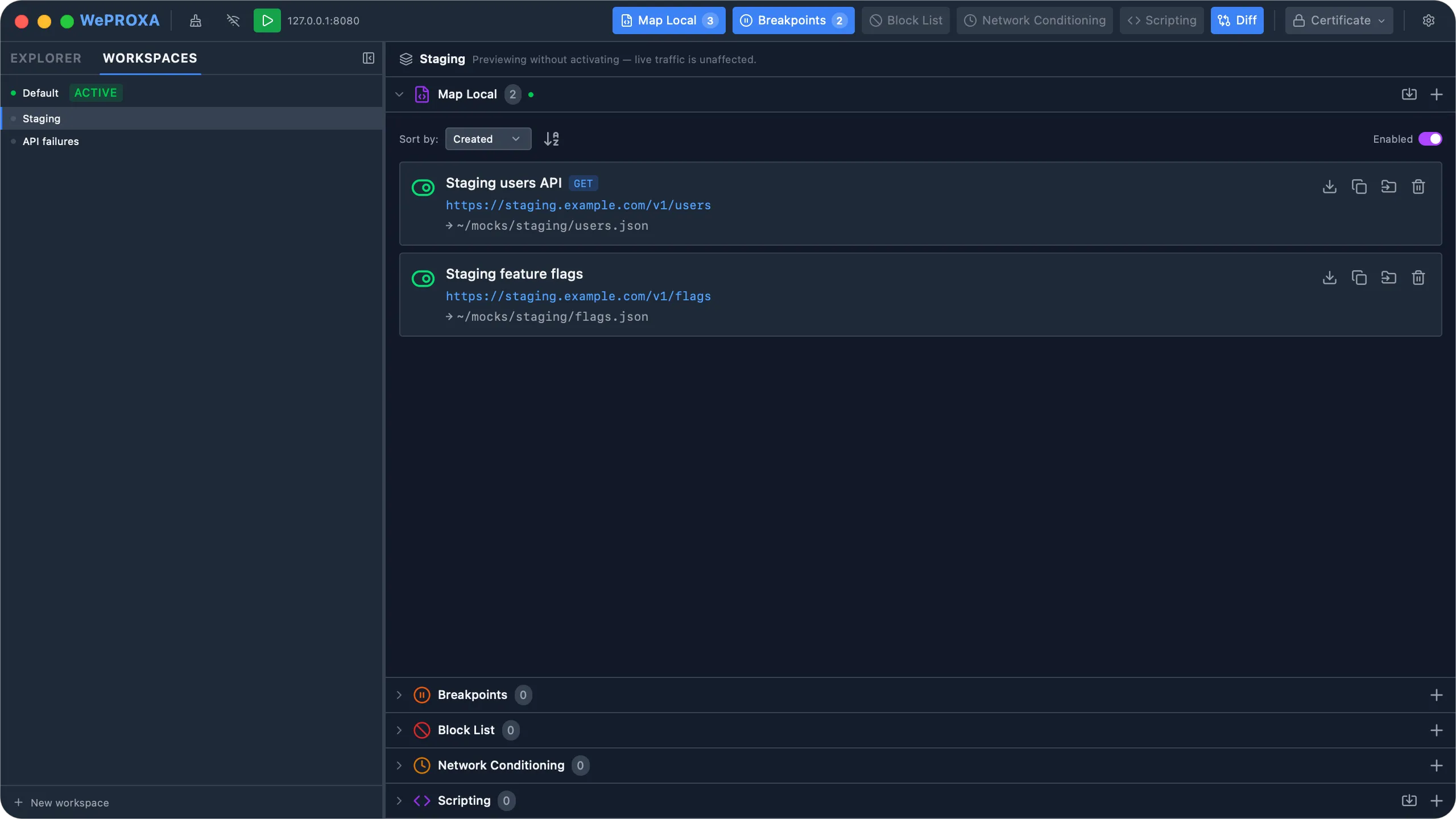Select Default workspace
The width and height of the screenshot is (1456, 819).
tap(191, 93)
